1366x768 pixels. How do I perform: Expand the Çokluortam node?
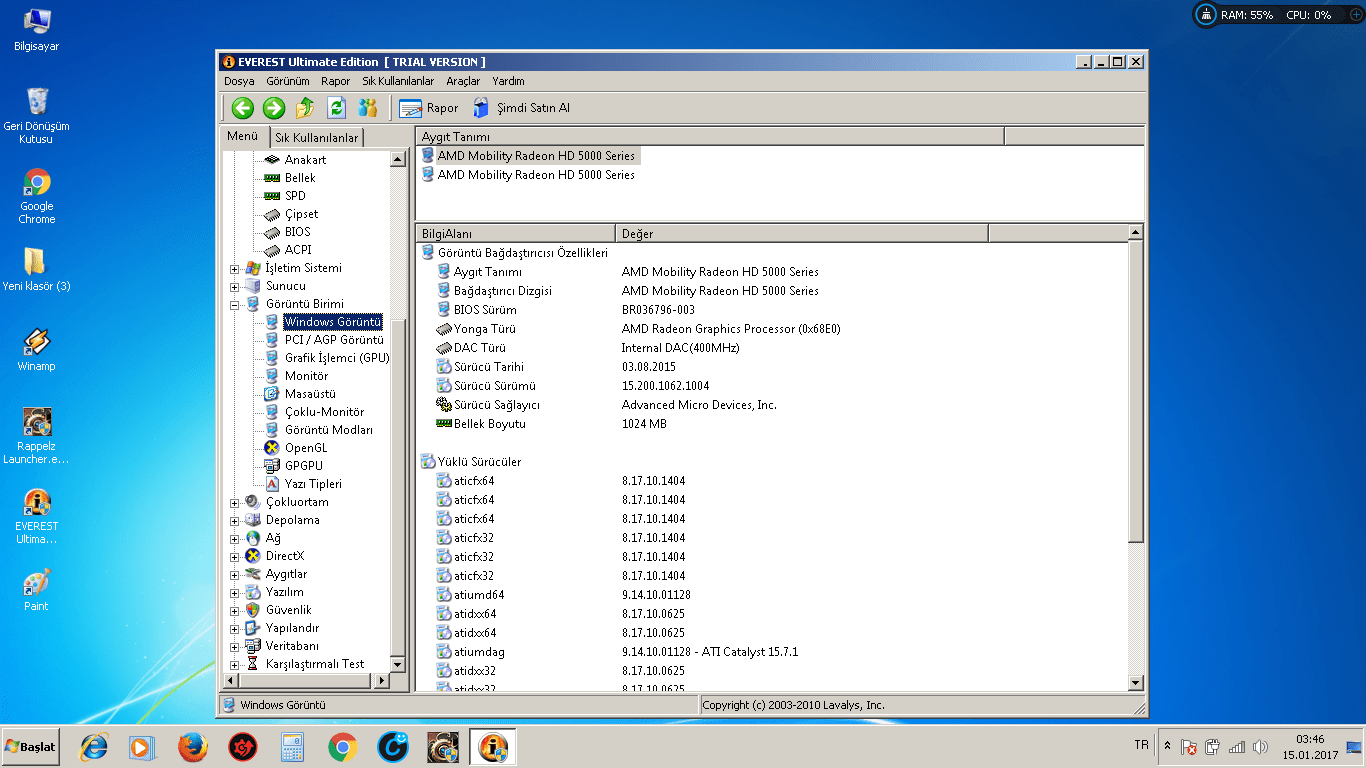235,502
